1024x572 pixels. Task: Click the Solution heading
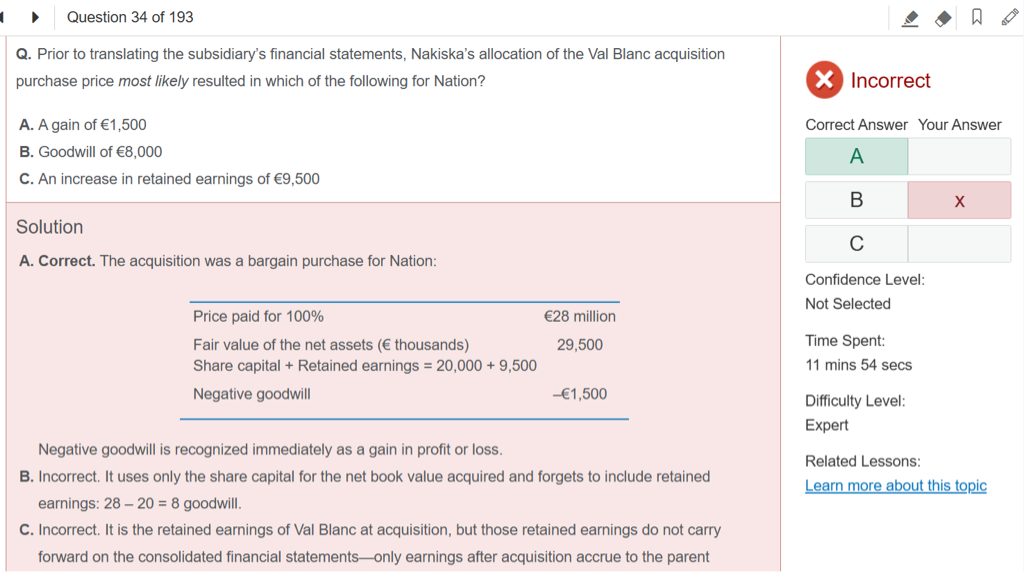(50, 227)
